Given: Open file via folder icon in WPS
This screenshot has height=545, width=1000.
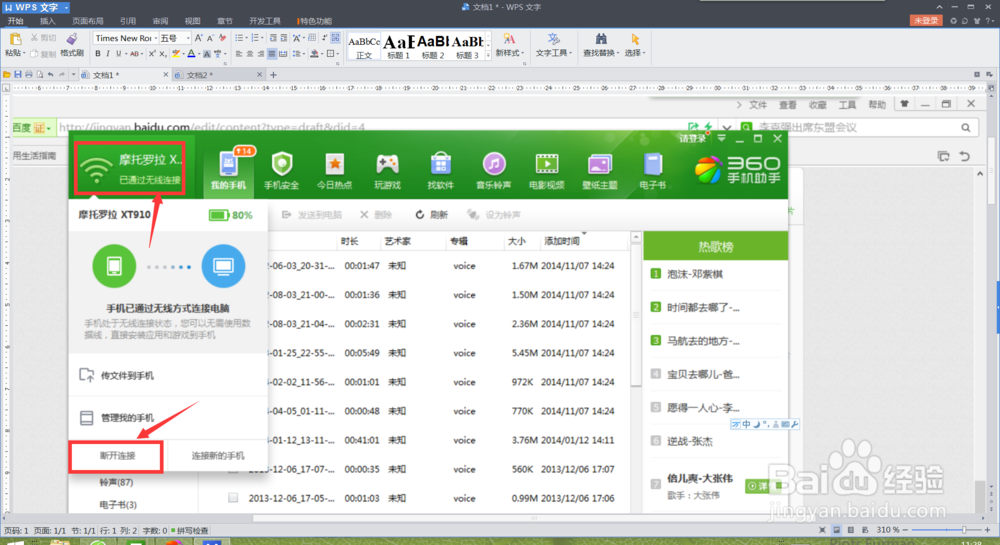Looking at the screenshot, I should 6,75.
